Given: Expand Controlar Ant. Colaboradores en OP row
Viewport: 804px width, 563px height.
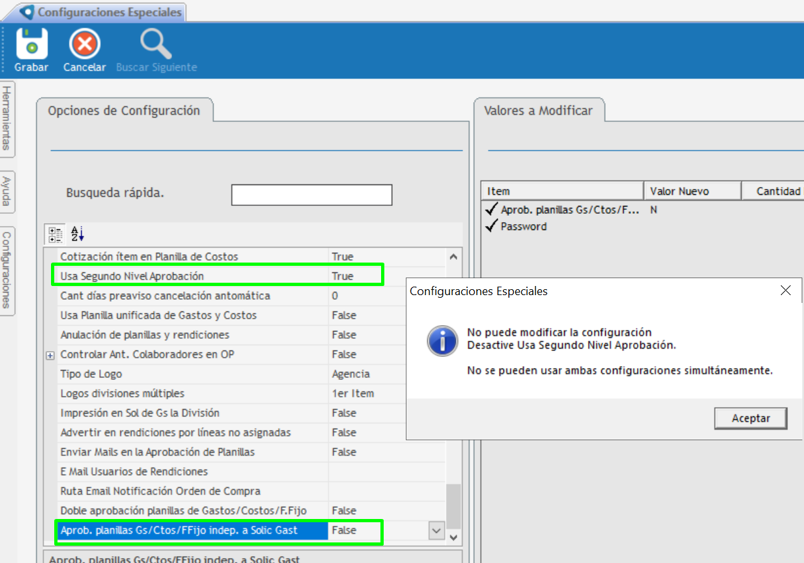Looking at the screenshot, I should pos(50,355).
